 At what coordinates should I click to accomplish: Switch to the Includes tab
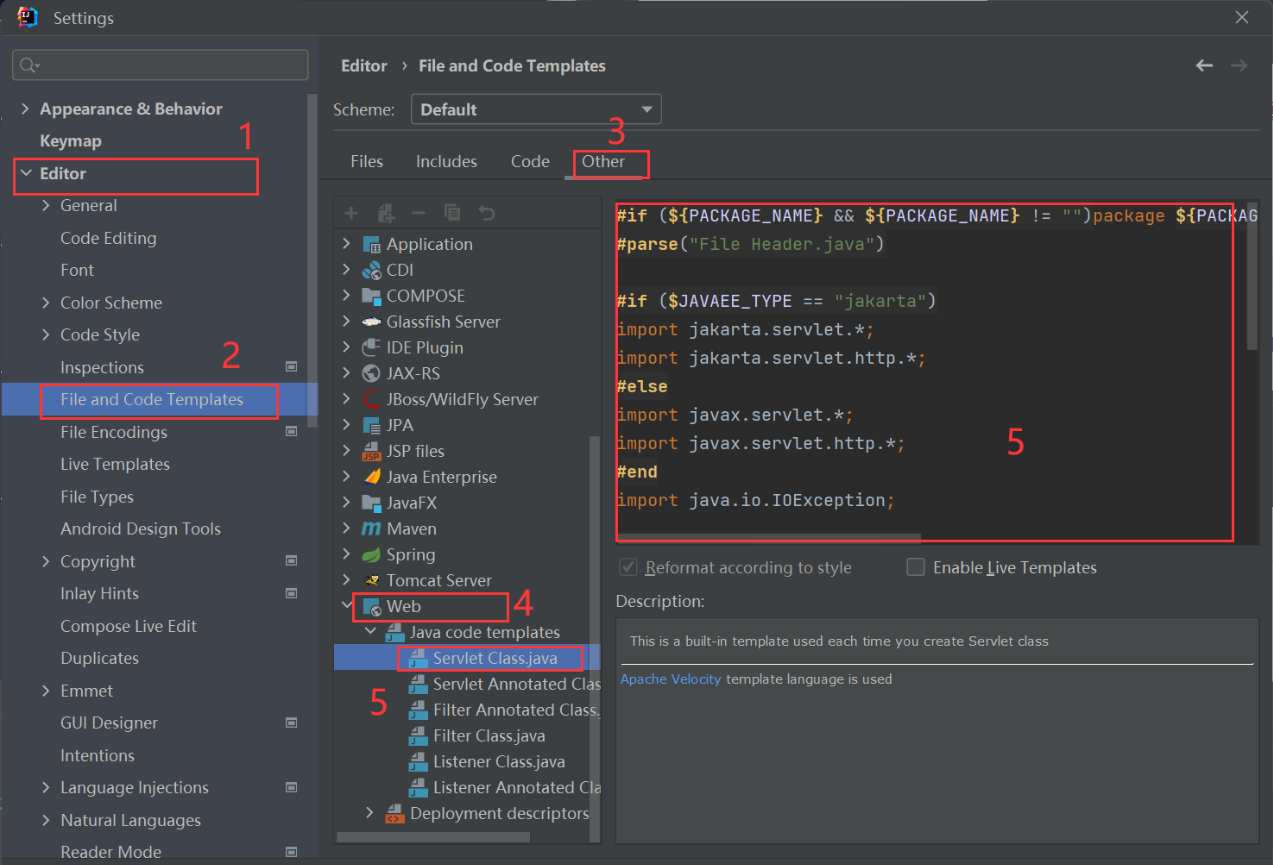click(446, 161)
